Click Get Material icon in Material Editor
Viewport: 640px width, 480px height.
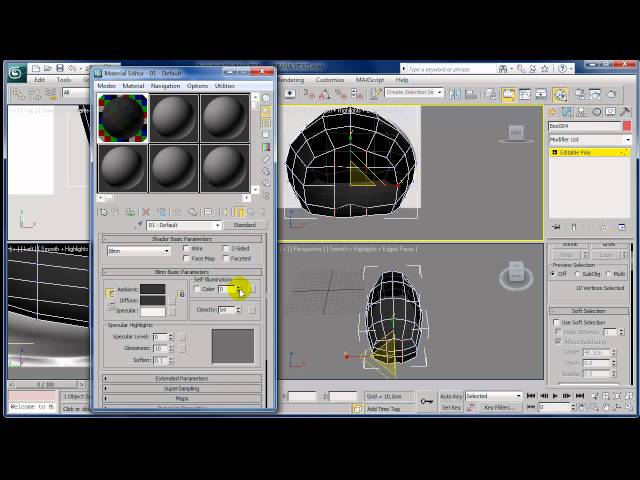point(103,212)
